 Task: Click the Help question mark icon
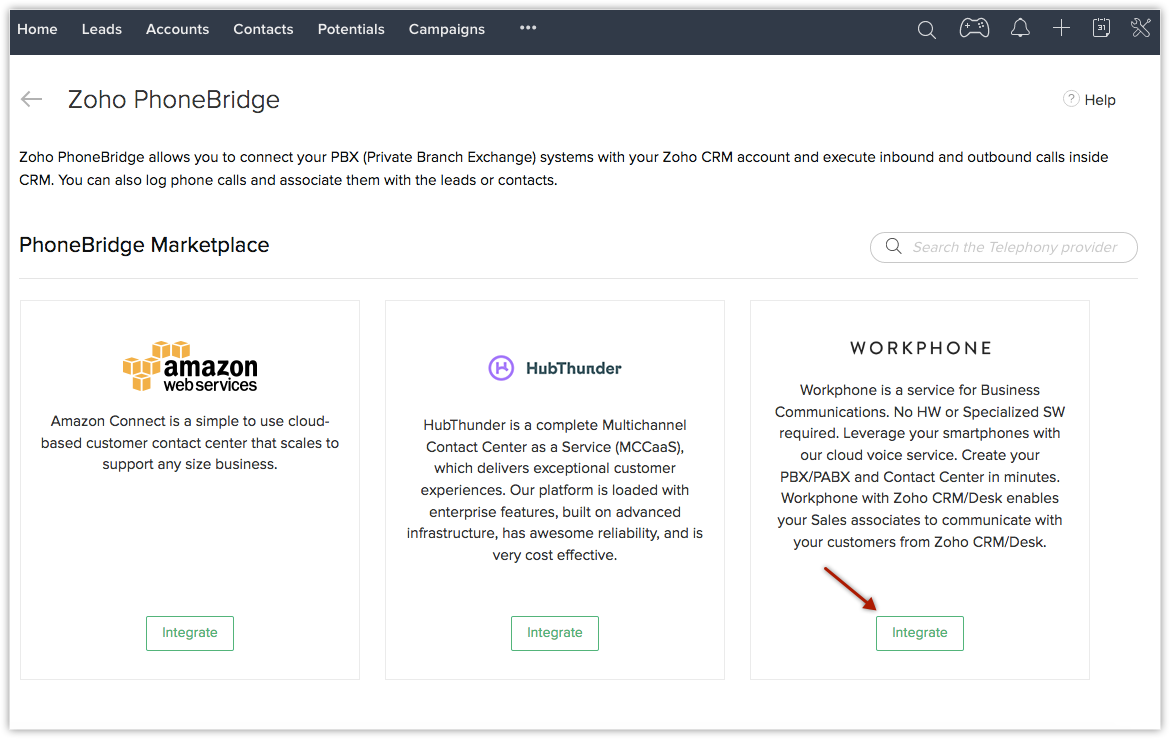click(x=1071, y=99)
